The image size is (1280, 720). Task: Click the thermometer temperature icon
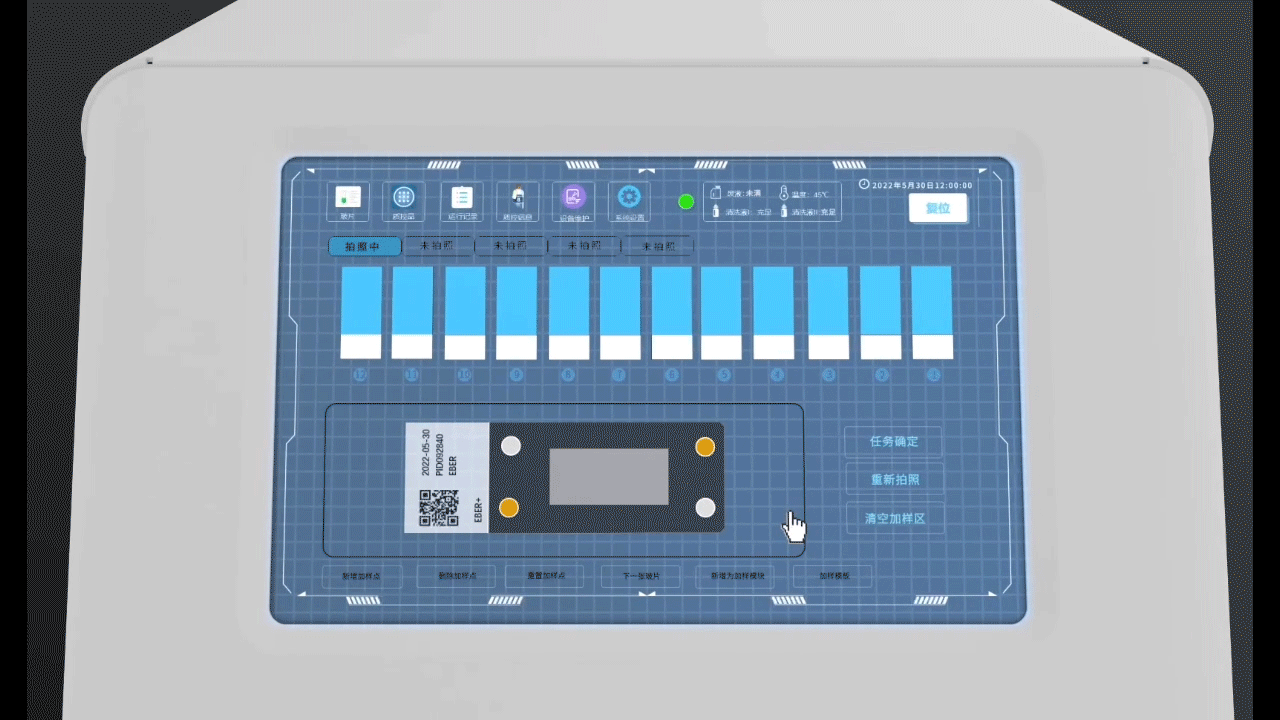tap(784, 193)
